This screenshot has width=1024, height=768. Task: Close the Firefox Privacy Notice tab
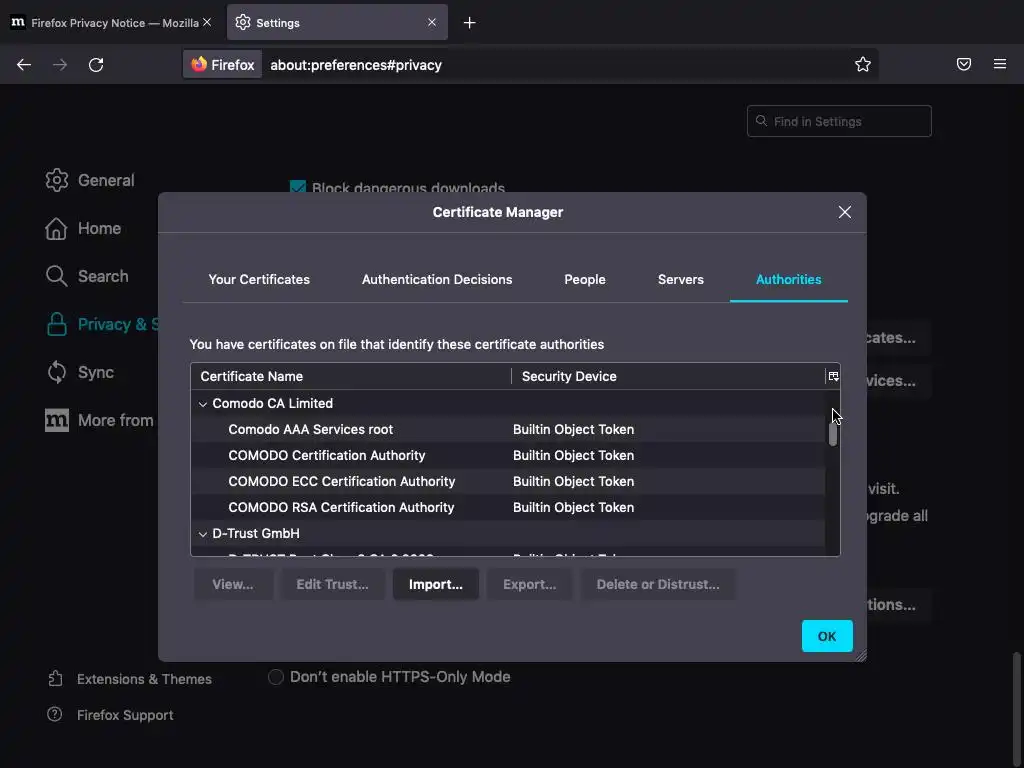click(x=207, y=22)
